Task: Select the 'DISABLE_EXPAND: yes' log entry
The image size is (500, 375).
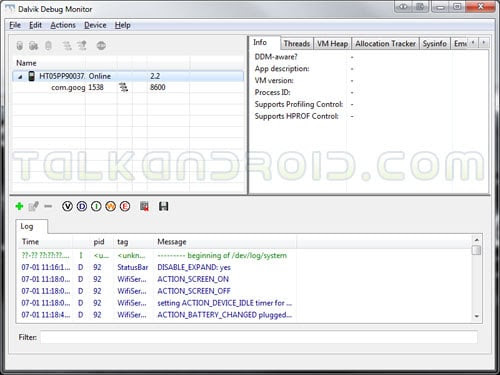Action: 245,267
